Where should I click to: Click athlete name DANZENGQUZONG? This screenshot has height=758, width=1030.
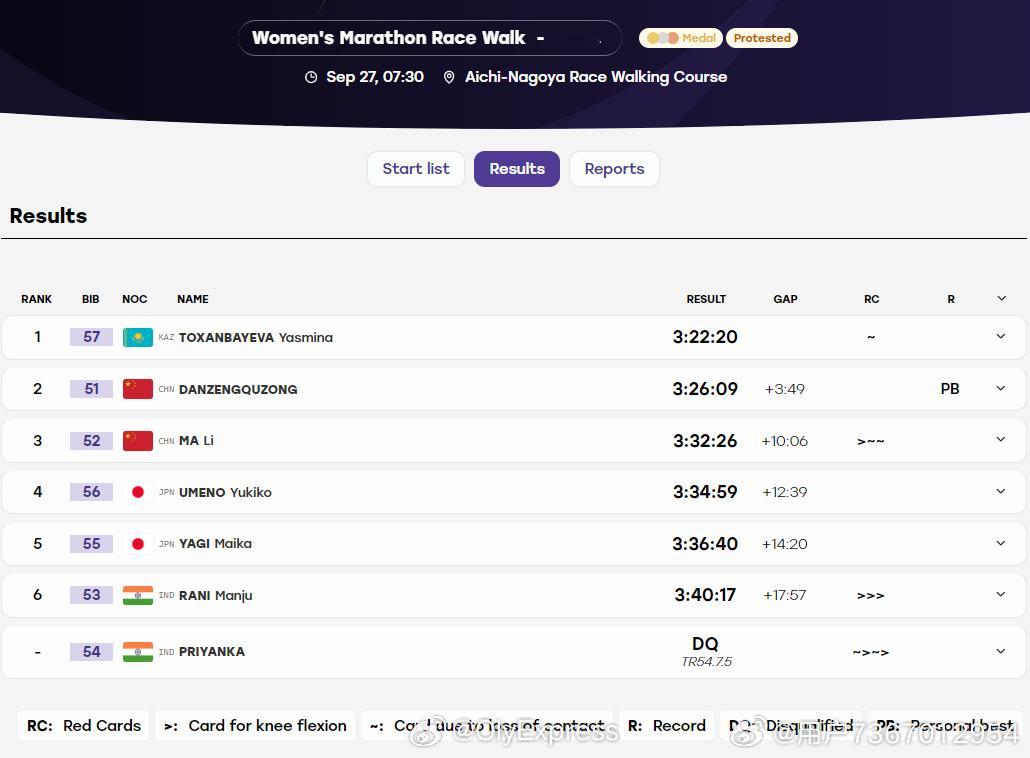(x=238, y=390)
